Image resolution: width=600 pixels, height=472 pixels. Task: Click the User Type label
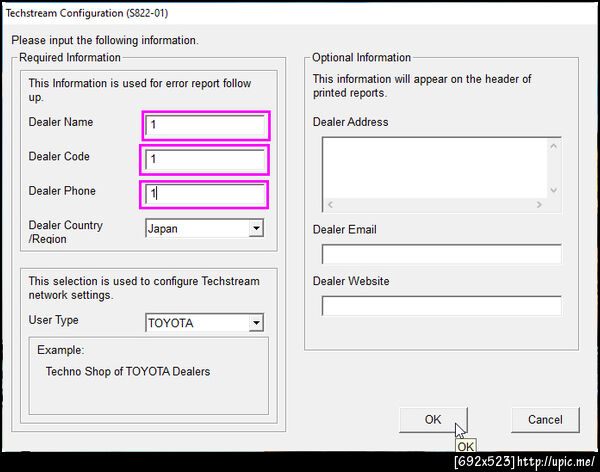(54, 320)
